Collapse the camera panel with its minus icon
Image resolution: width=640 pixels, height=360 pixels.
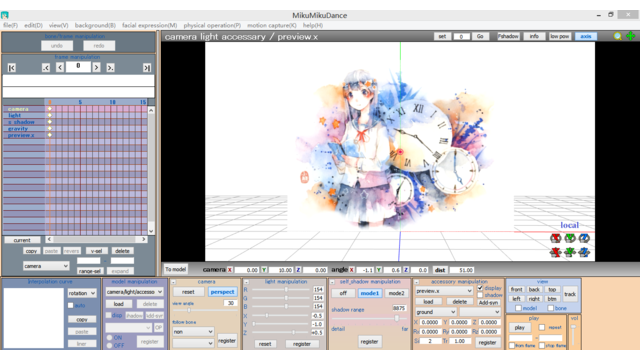[173, 282]
